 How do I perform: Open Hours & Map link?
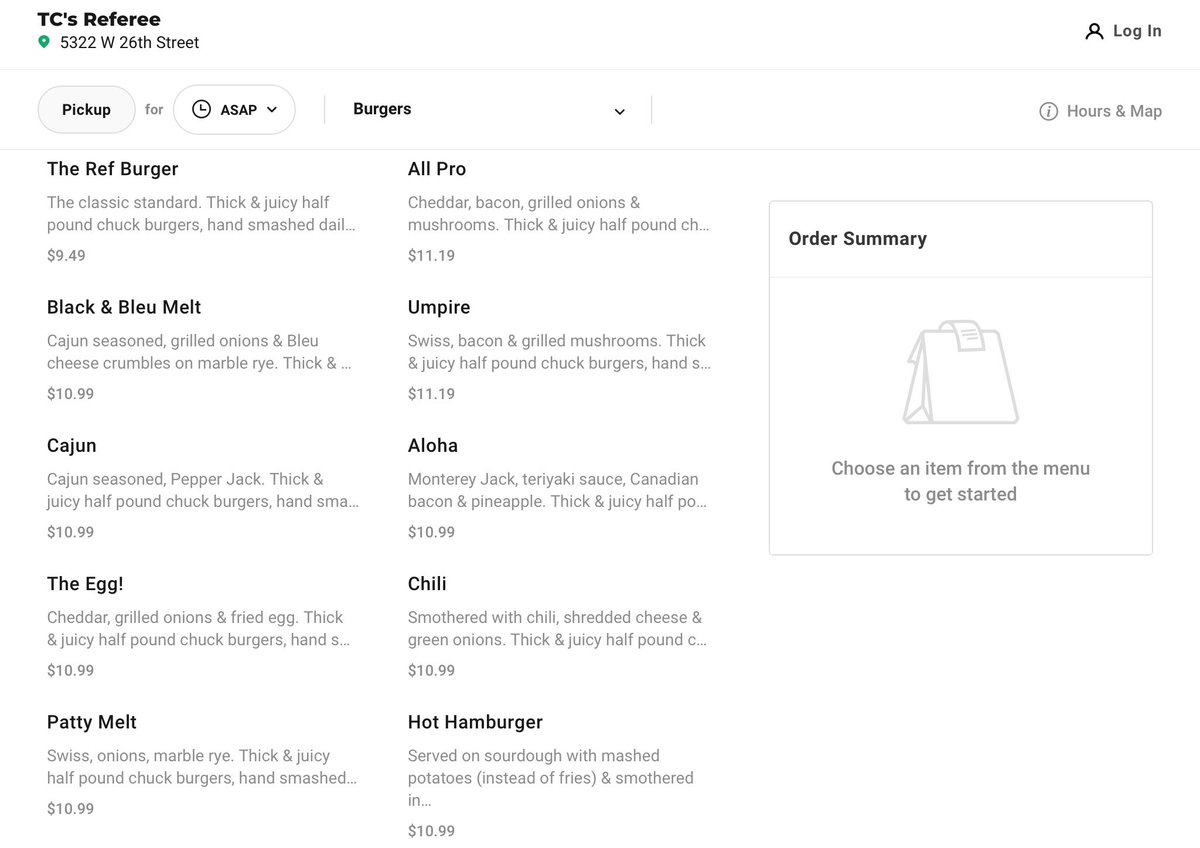click(x=1100, y=111)
